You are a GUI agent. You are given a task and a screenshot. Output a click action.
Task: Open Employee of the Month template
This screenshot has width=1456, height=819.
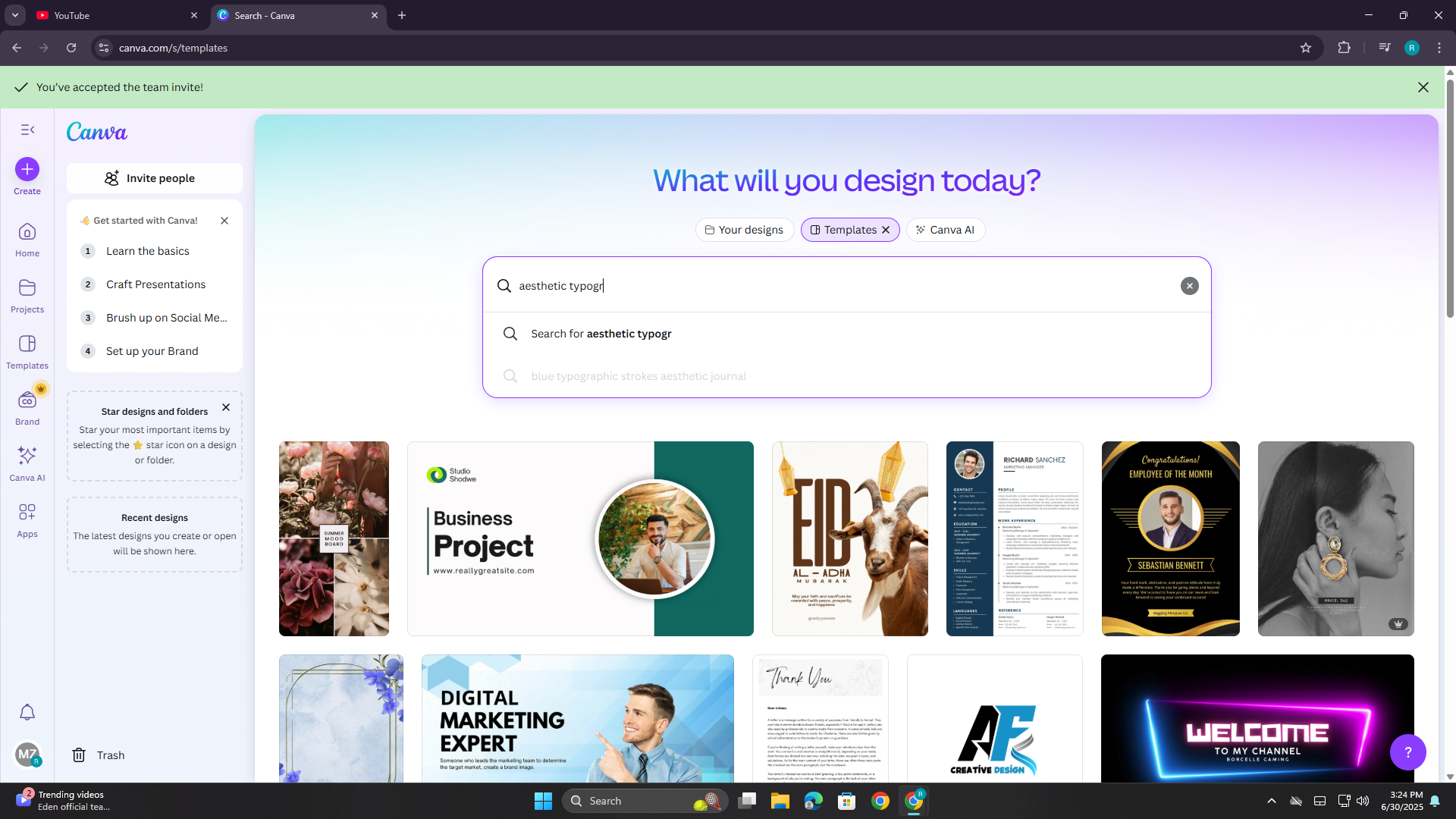click(x=1171, y=538)
